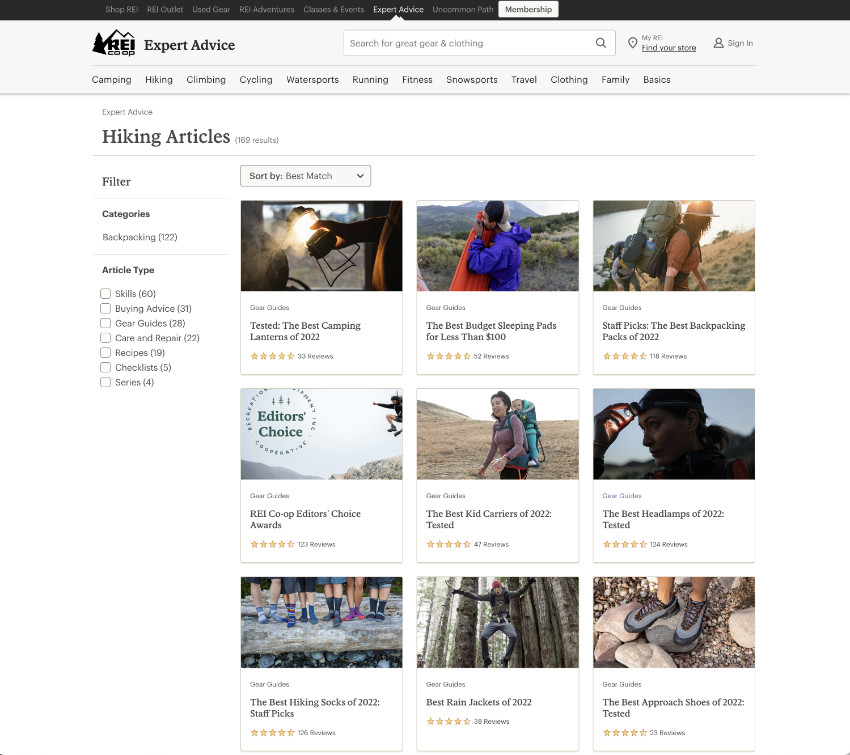Open the Running category
Screen dimensions: 850x755
[370, 80]
